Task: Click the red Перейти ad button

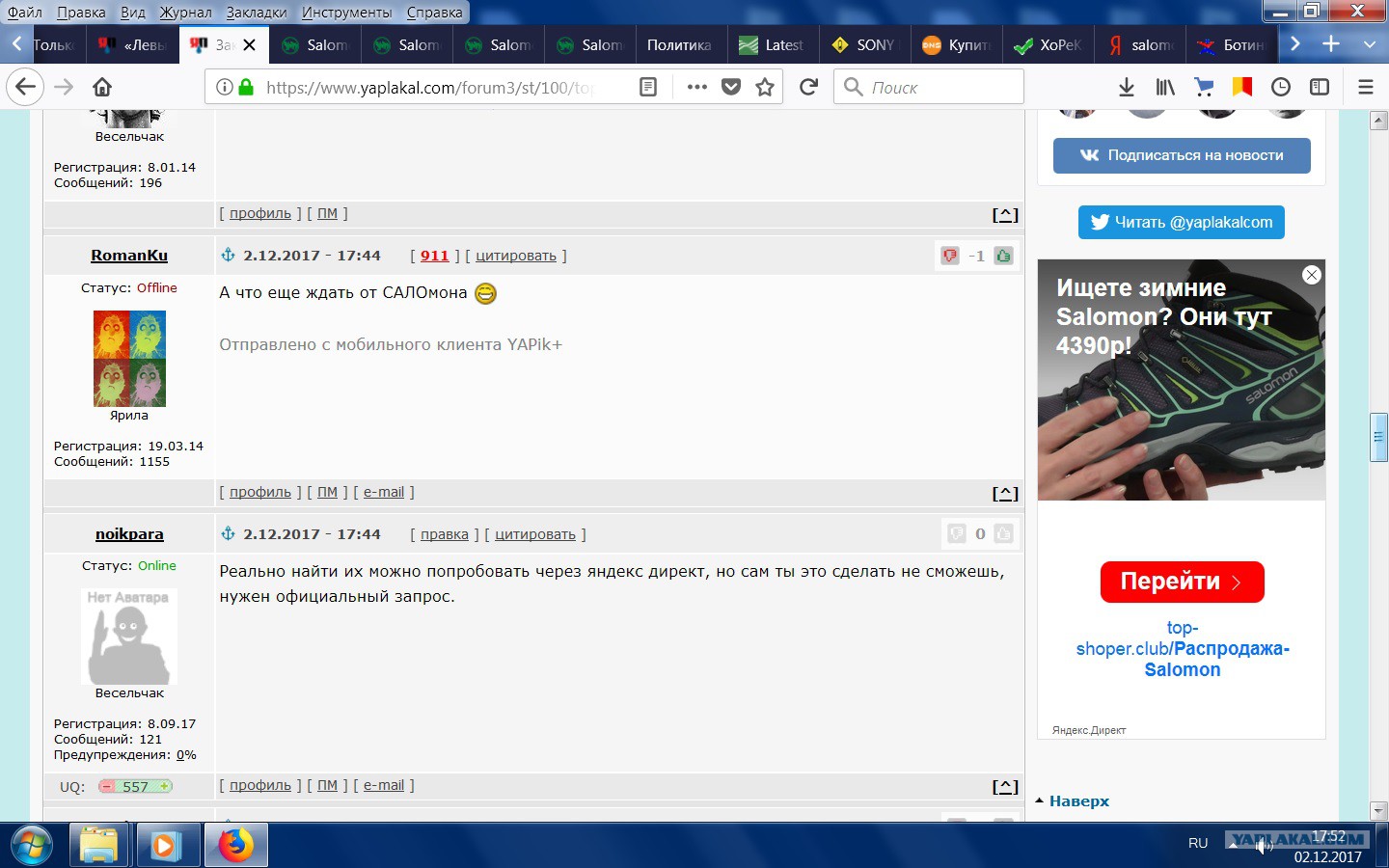Action: pyautogui.click(x=1182, y=582)
